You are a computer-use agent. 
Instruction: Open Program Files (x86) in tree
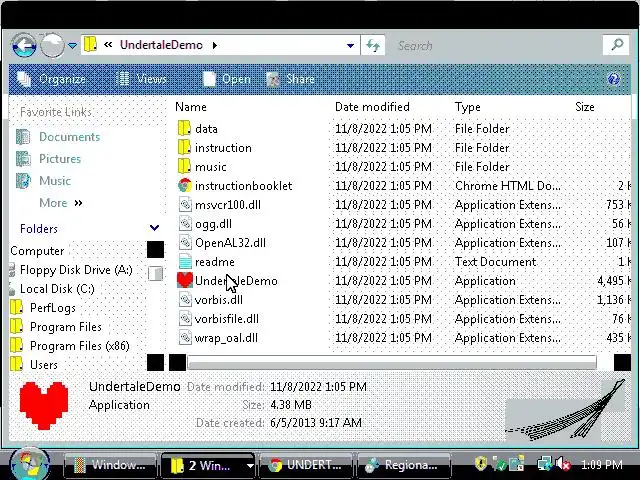pos(80,346)
